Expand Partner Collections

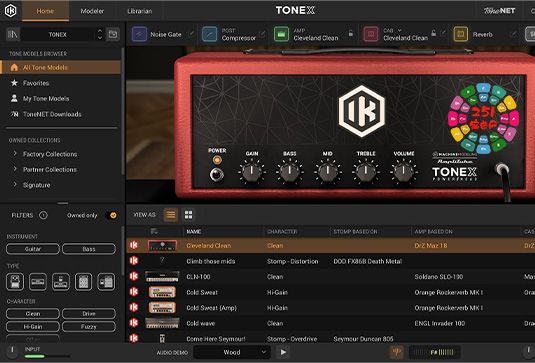point(49,170)
